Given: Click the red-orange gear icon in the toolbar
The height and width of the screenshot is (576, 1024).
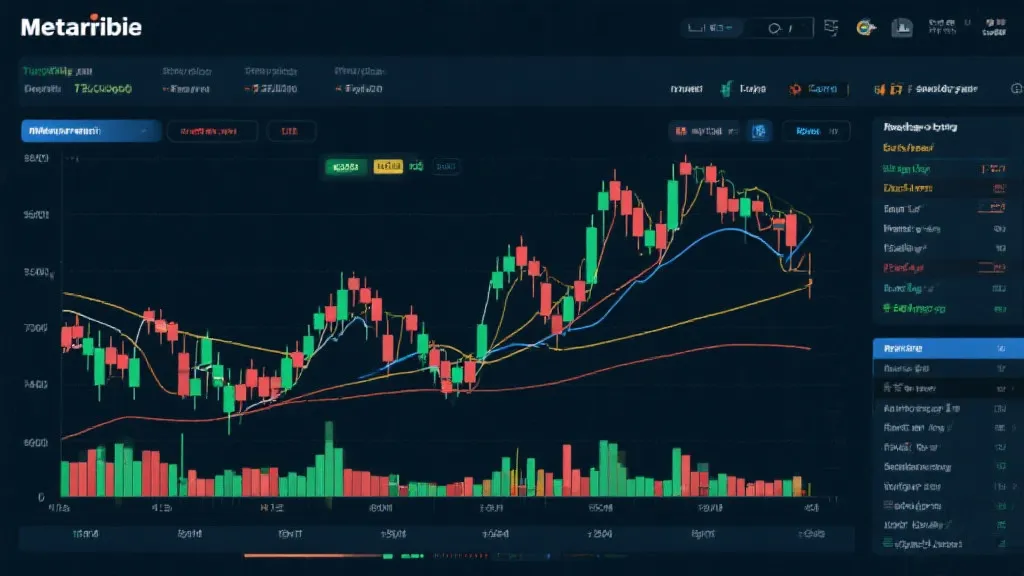Looking at the screenshot, I should (796, 90).
